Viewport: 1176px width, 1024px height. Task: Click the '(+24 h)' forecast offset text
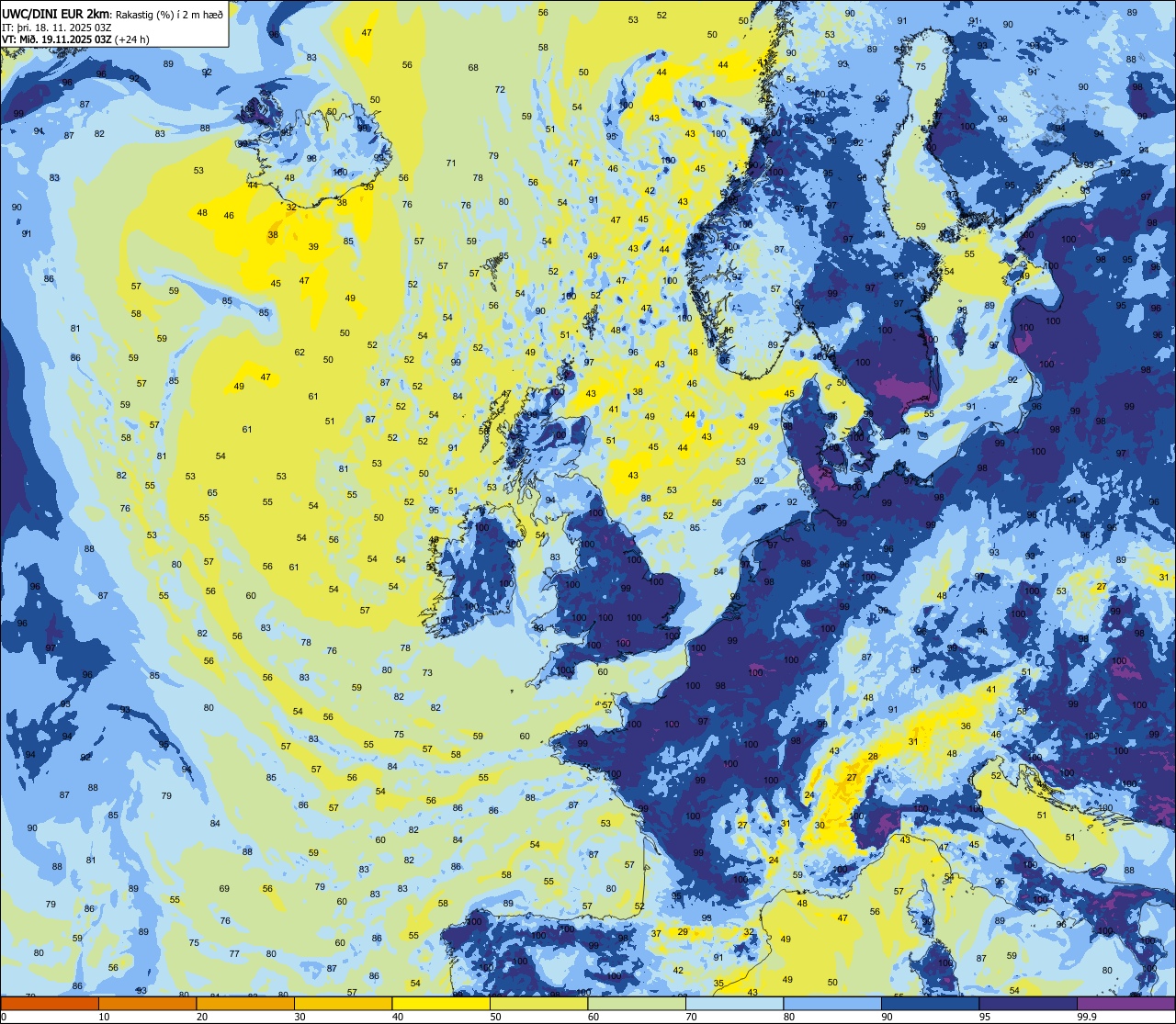tap(131, 39)
